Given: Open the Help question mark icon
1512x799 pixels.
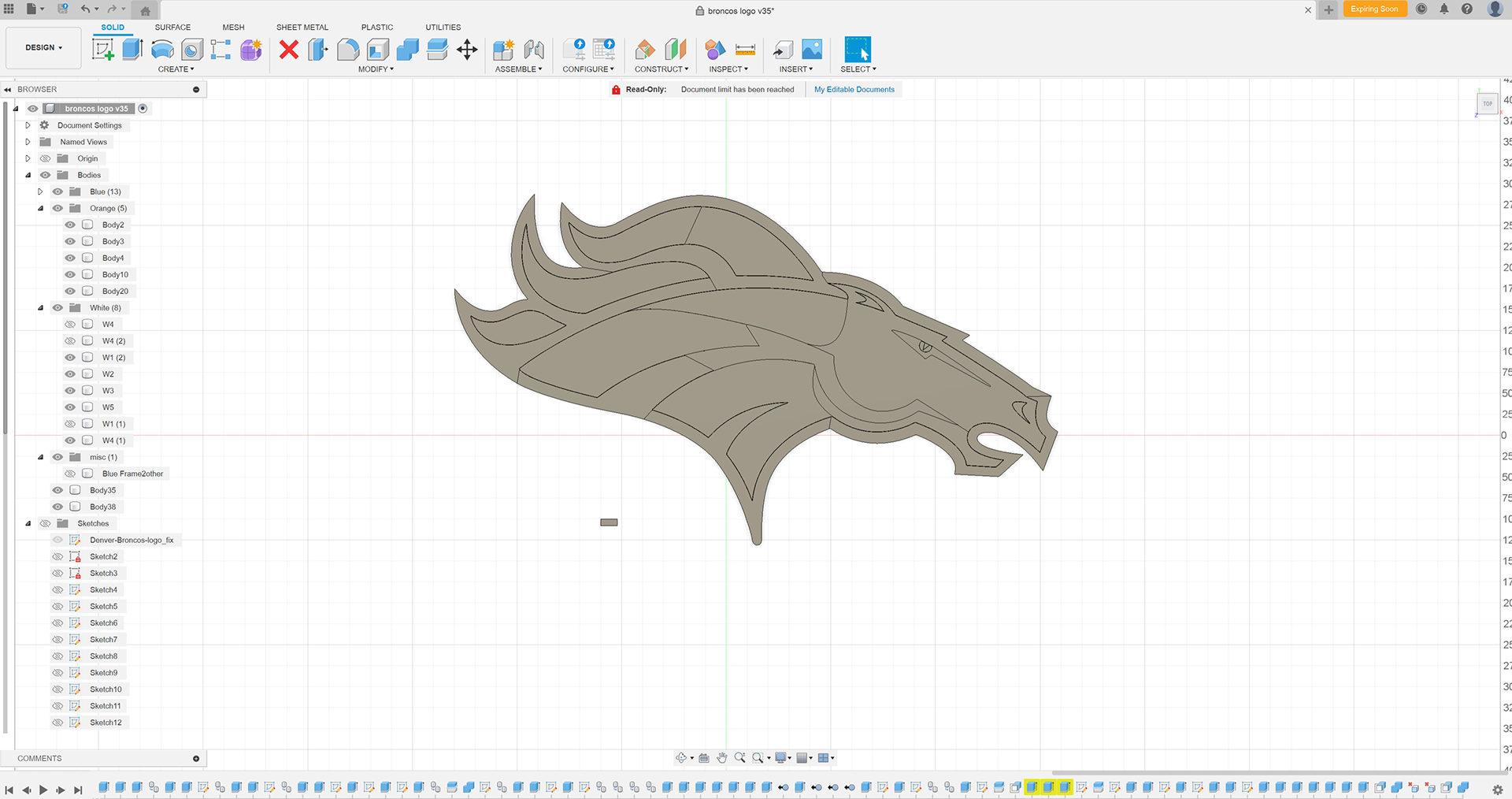Looking at the screenshot, I should [1467, 9].
